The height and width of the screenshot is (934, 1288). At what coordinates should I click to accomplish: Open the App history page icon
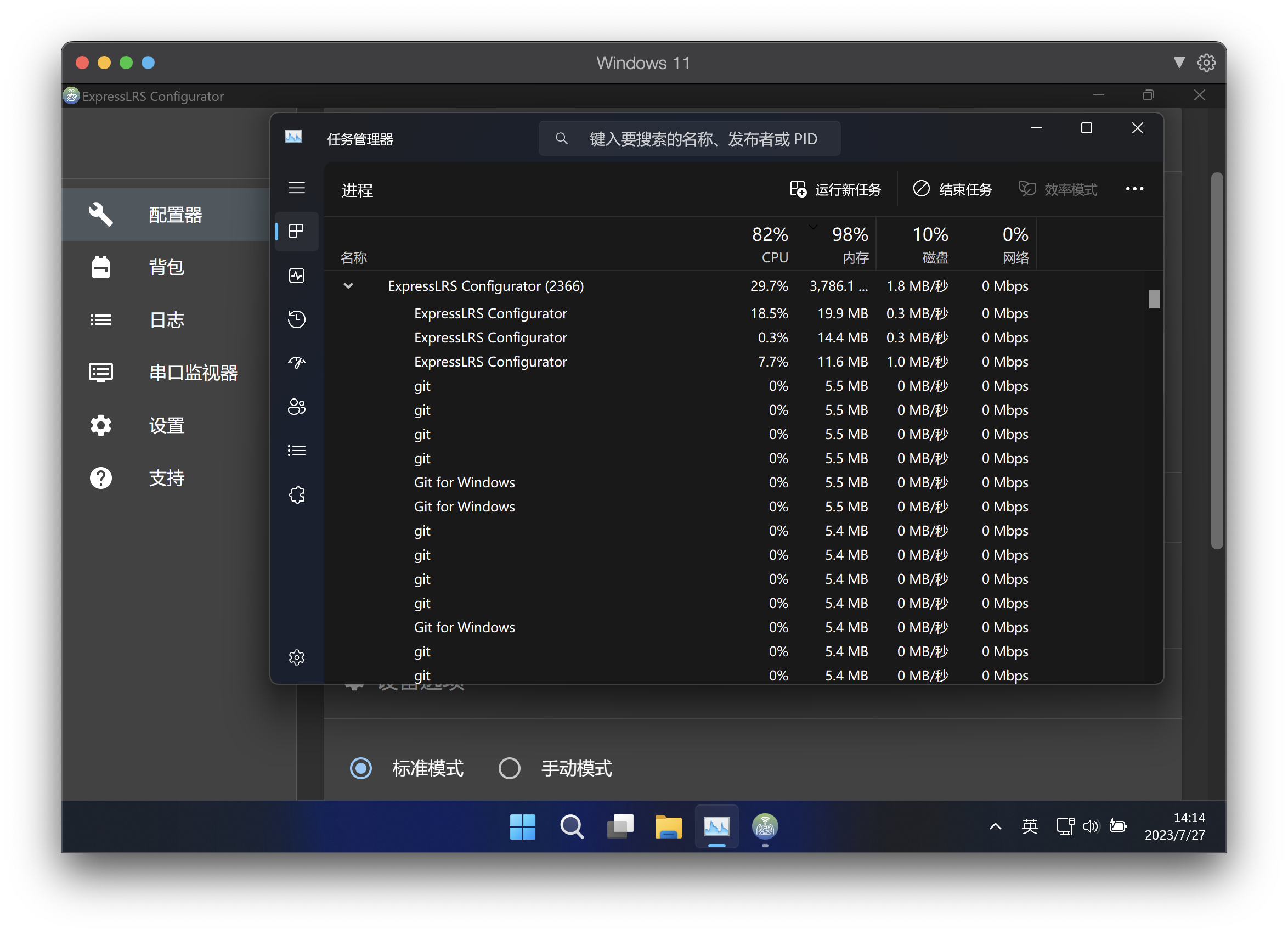click(x=296, y=319)
